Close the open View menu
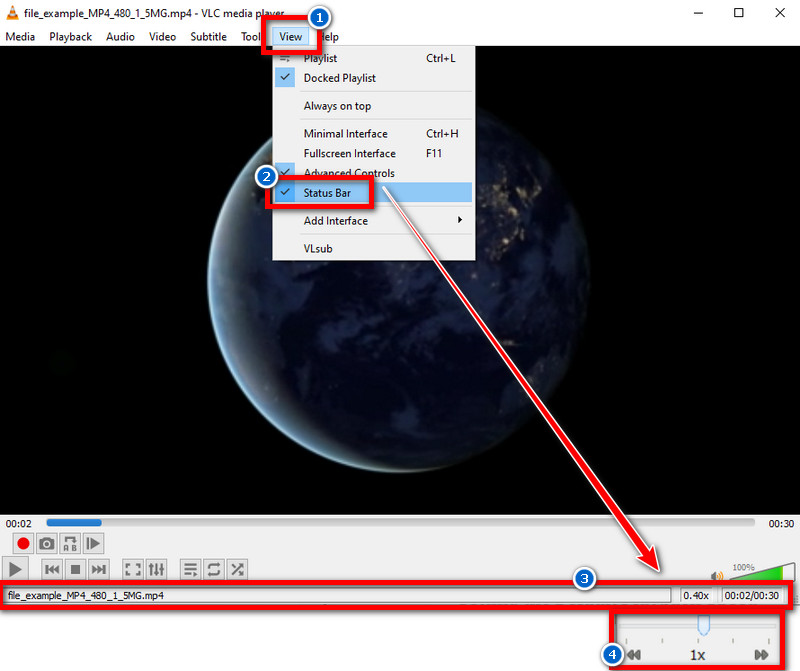800x671 pixels. pos(290,37)
